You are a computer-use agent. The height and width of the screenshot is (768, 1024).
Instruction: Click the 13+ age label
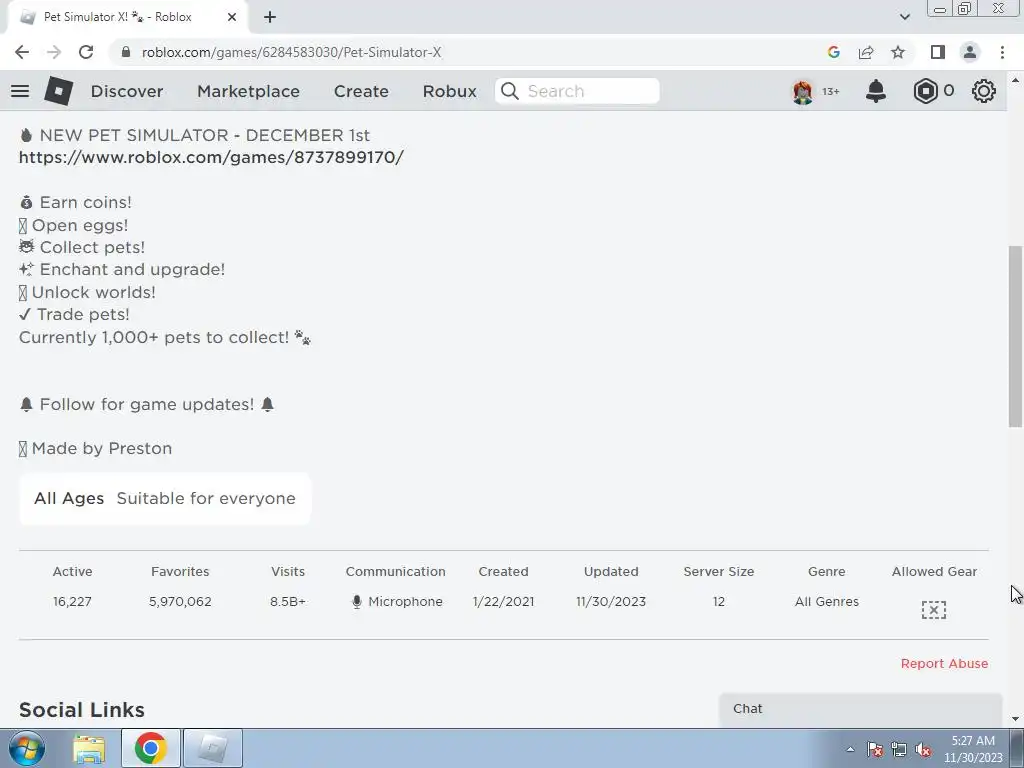click(831, 91)
